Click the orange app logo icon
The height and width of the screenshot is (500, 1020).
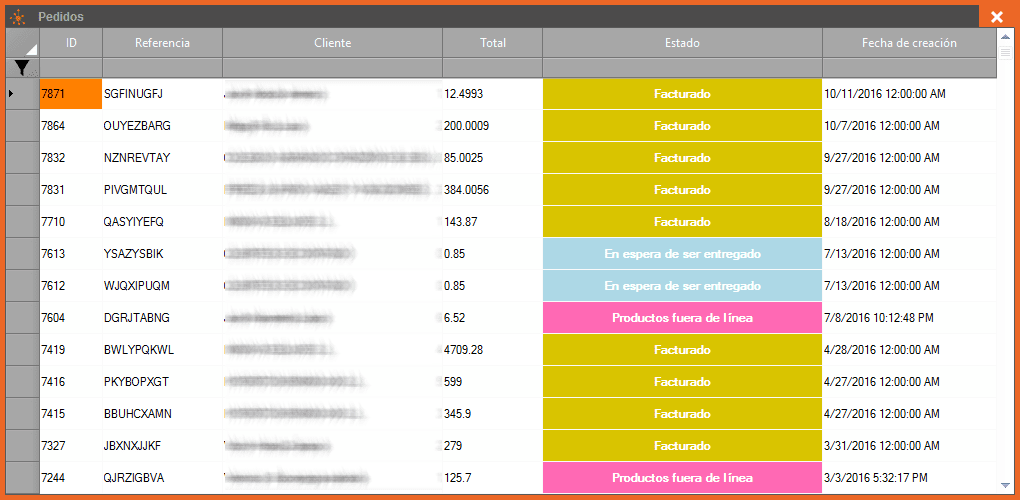(17, 17)
